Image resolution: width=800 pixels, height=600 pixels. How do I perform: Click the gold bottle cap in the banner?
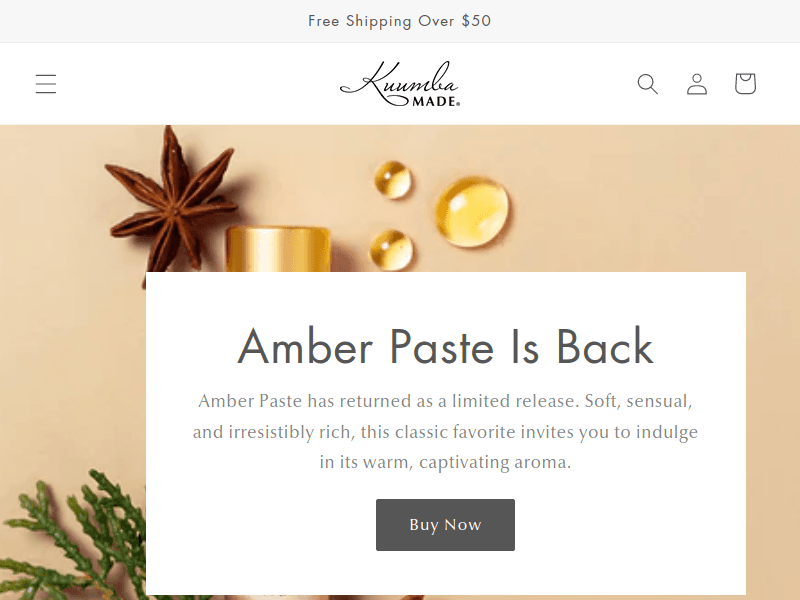coord(278,249)
